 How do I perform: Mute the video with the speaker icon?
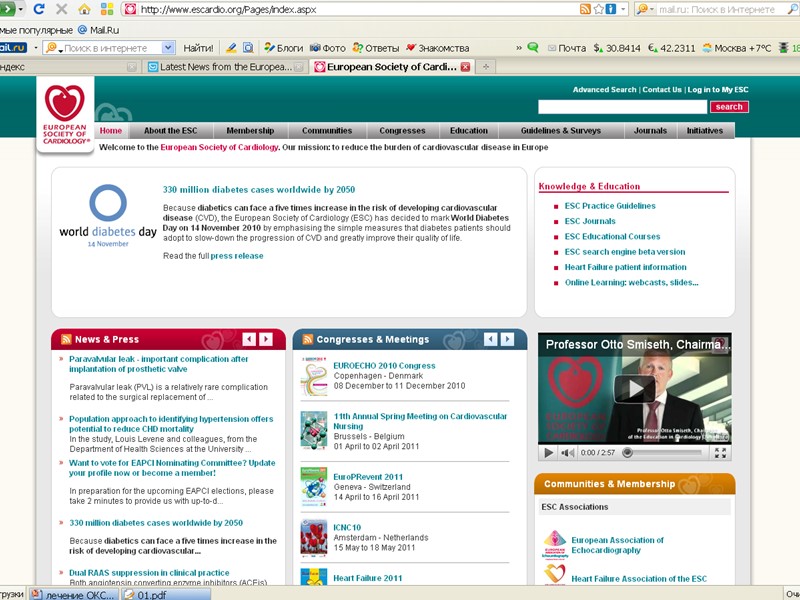pyautogui.click(x=567, y=453)
